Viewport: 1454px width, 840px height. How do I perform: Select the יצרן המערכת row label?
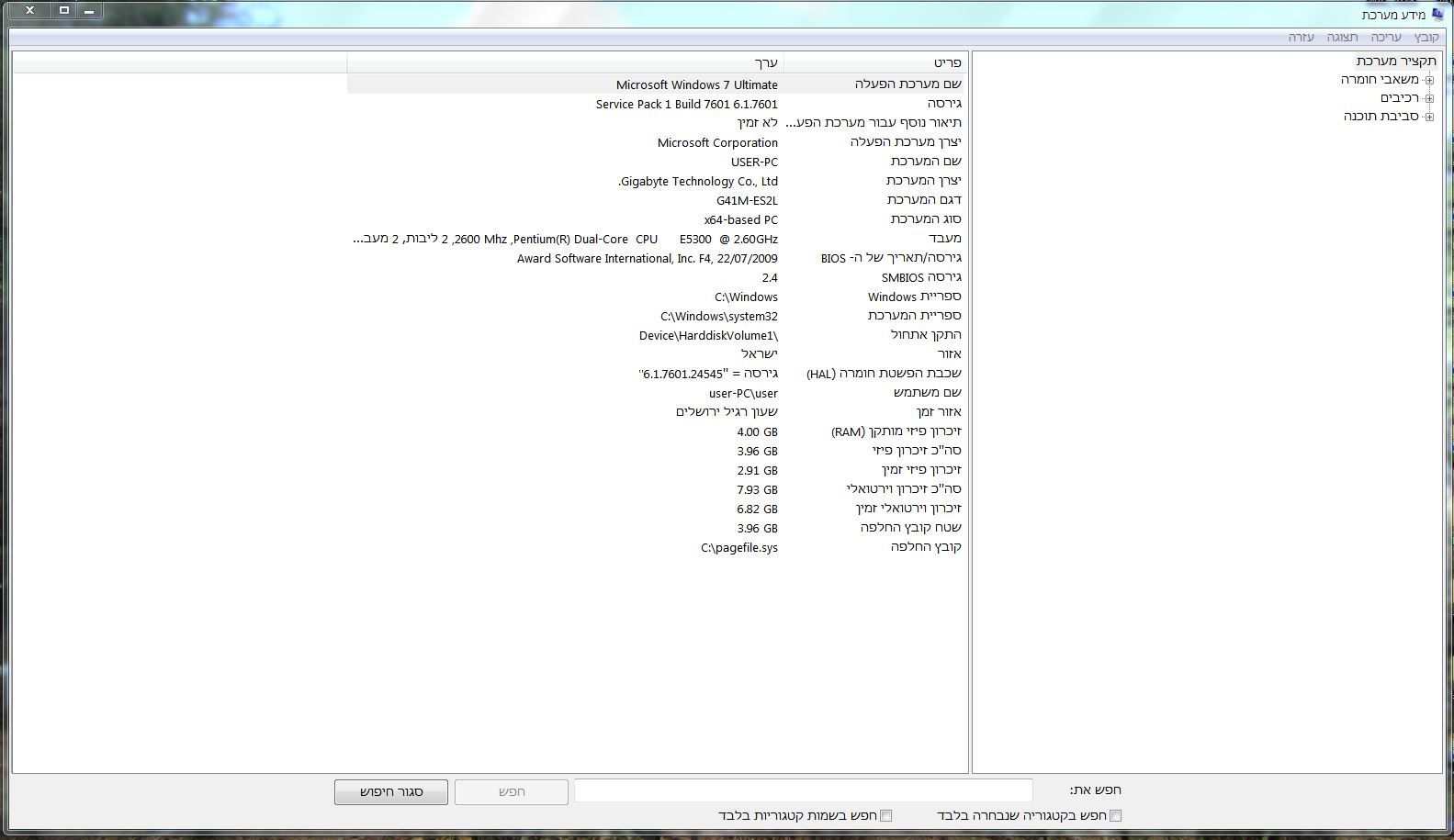tap(924, 181)
